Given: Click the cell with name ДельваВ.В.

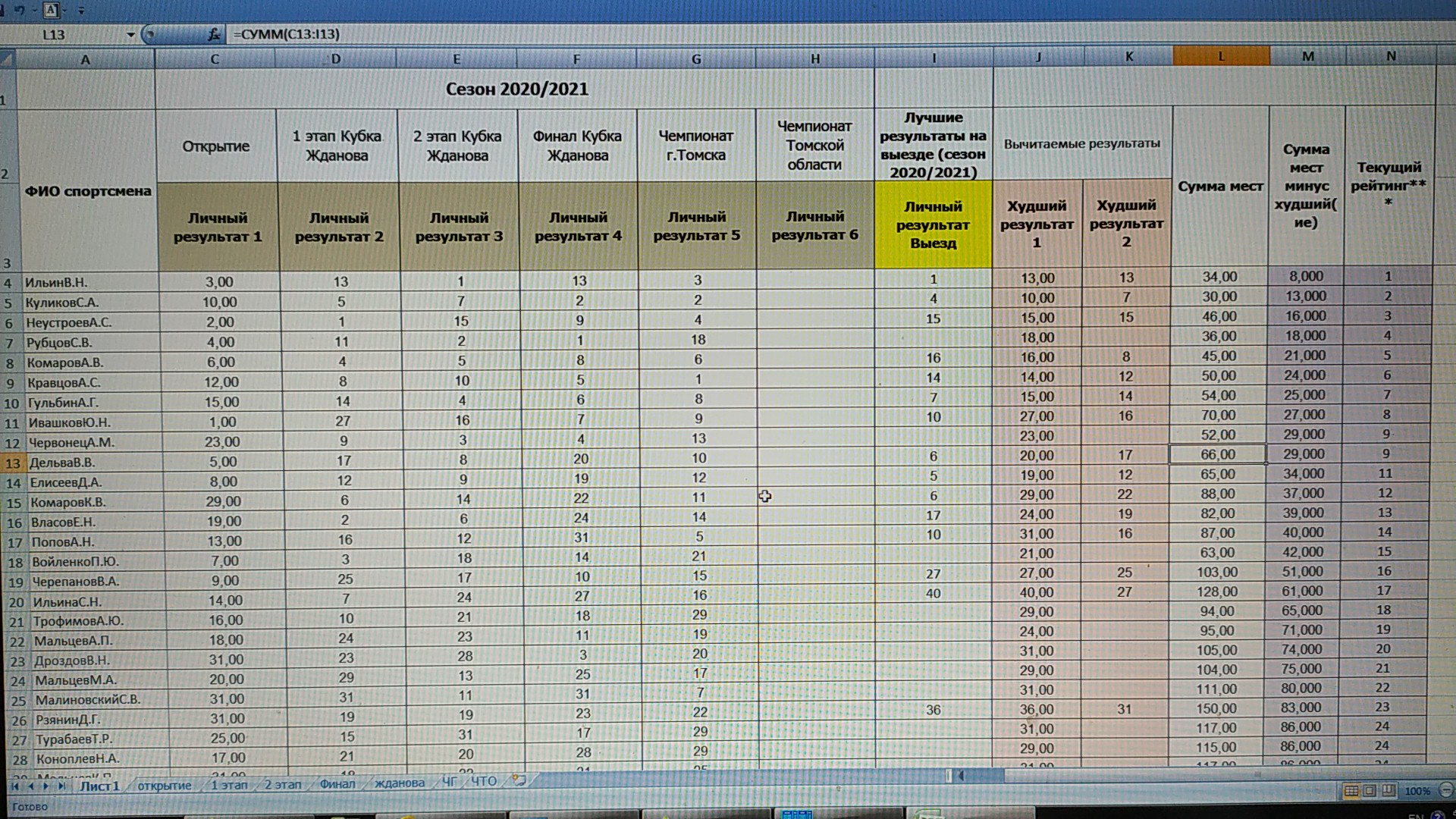Looking at the screenshot, I should (92, 462).
